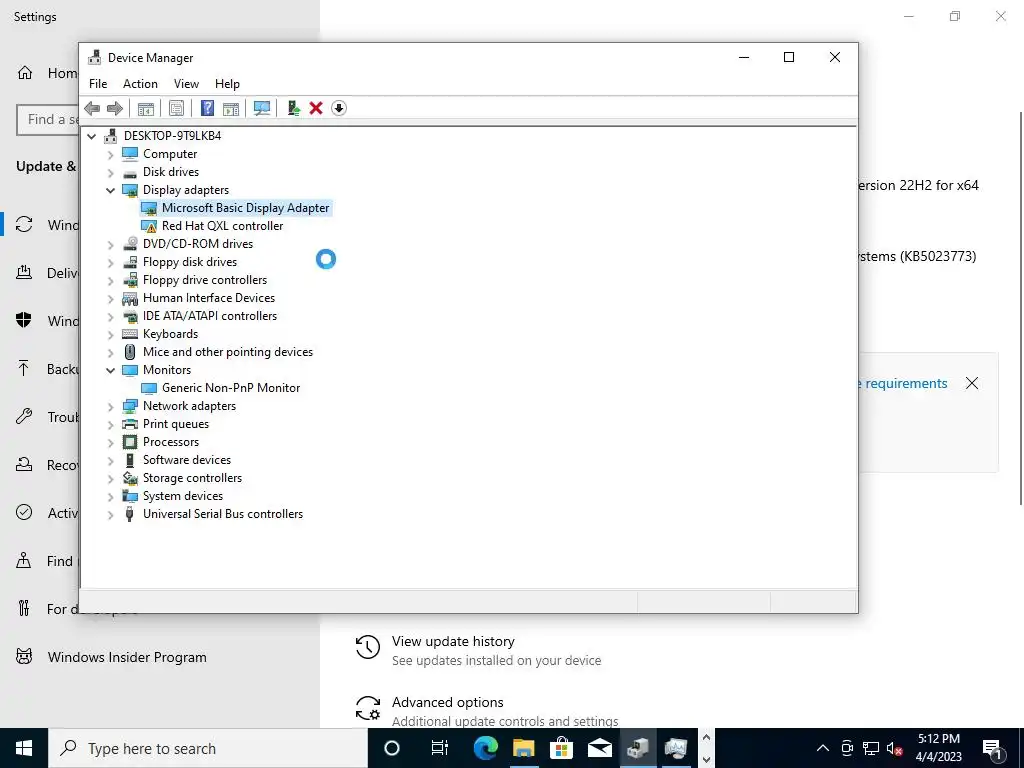This screenshot has width=1024, height=768.
Task: Show hidden tray icons chevron
Action: pos(823,748)
